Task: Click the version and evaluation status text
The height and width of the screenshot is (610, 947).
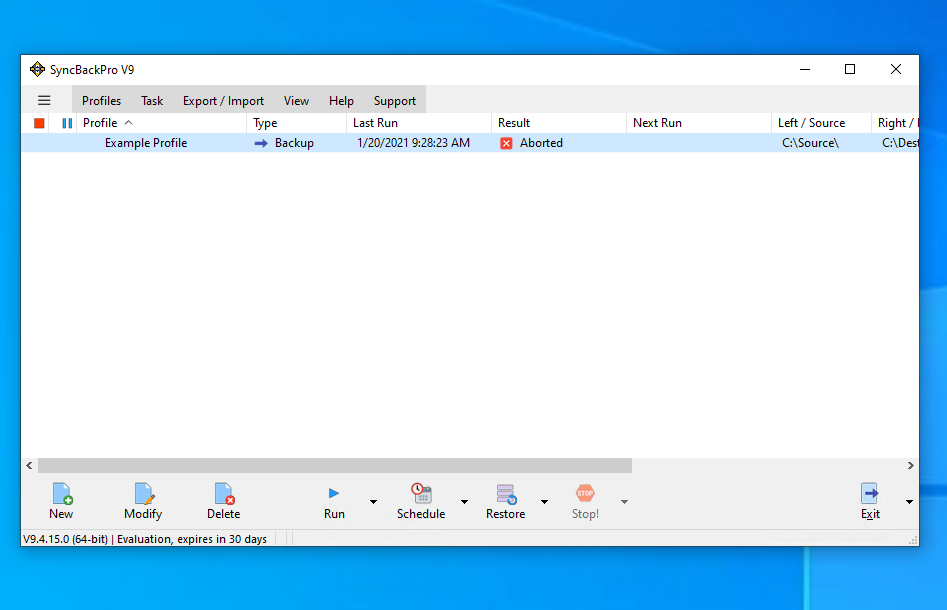Action: [x=145, y=539]
